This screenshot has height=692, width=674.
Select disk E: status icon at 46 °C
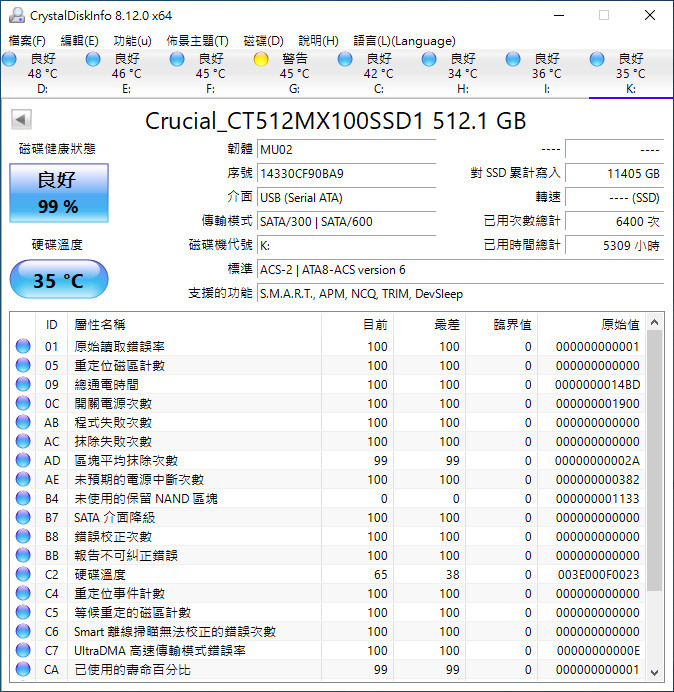pyautogui.click(x=93, y=59)
